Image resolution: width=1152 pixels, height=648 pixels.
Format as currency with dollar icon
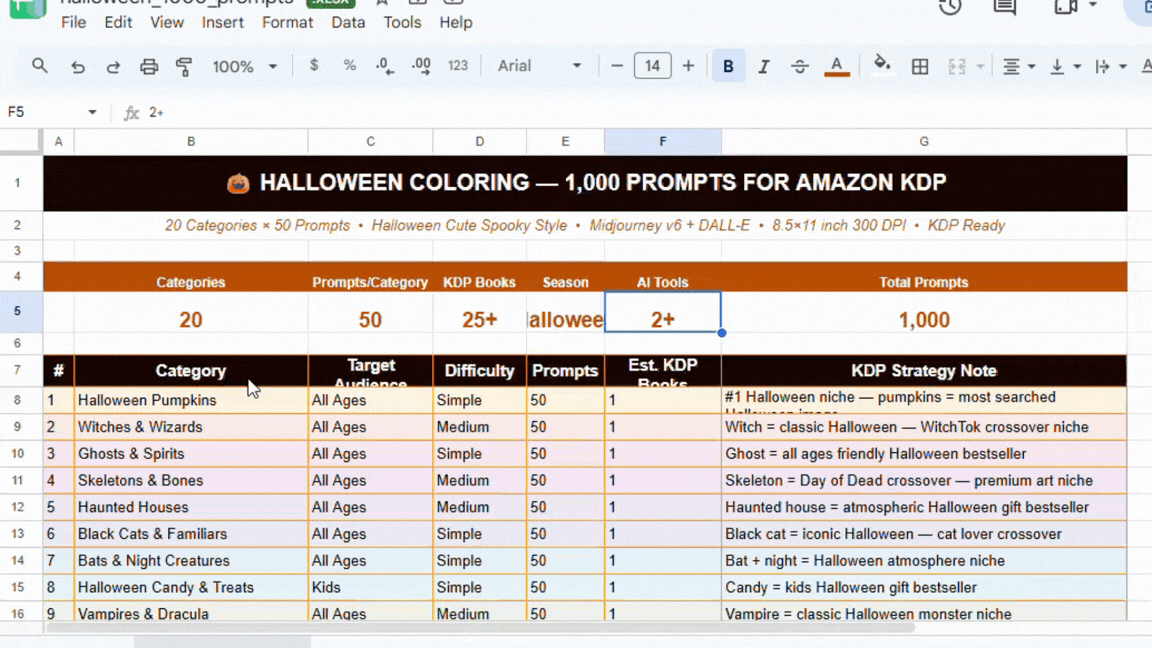tap(314, 65)
